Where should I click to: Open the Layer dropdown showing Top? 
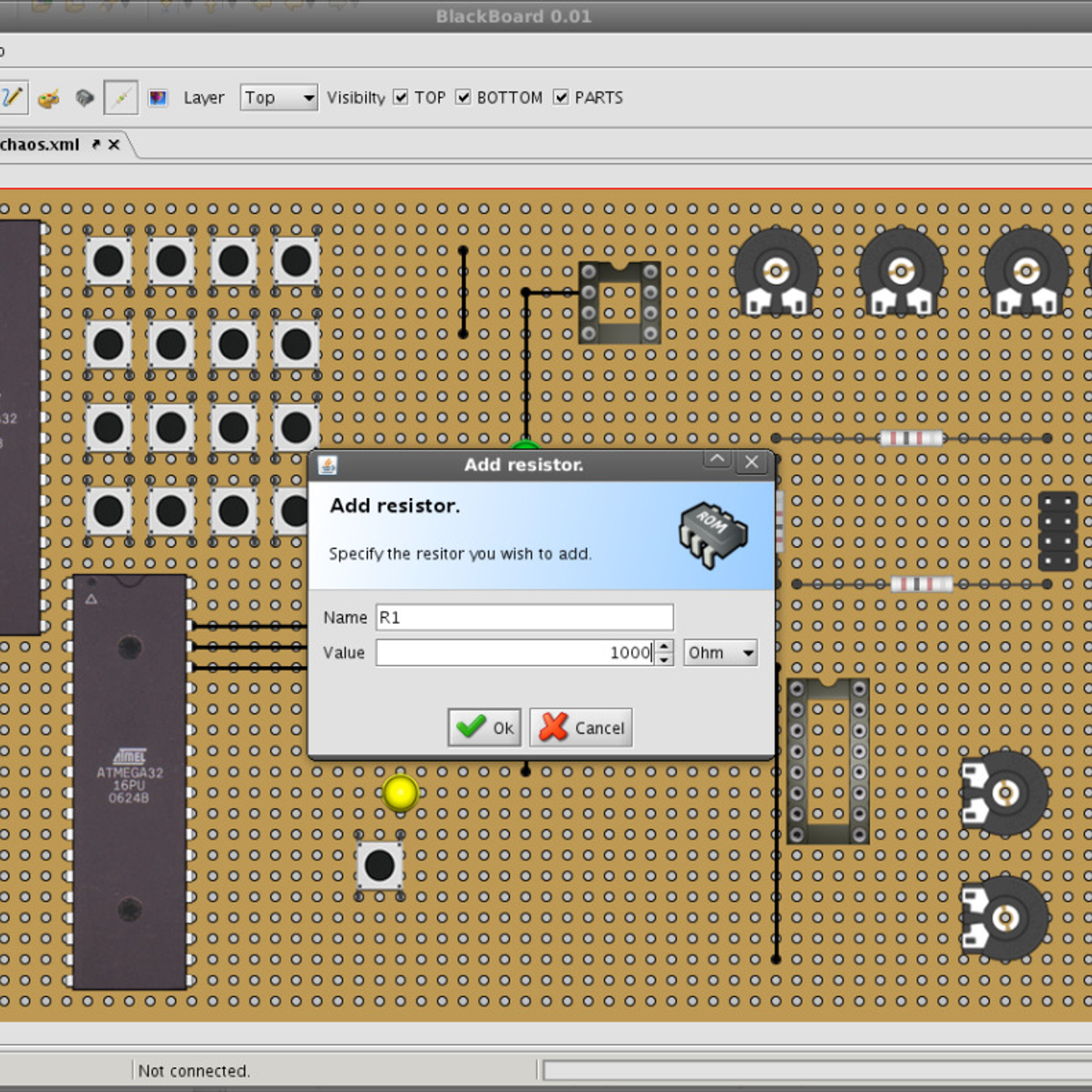click(278, 98)
